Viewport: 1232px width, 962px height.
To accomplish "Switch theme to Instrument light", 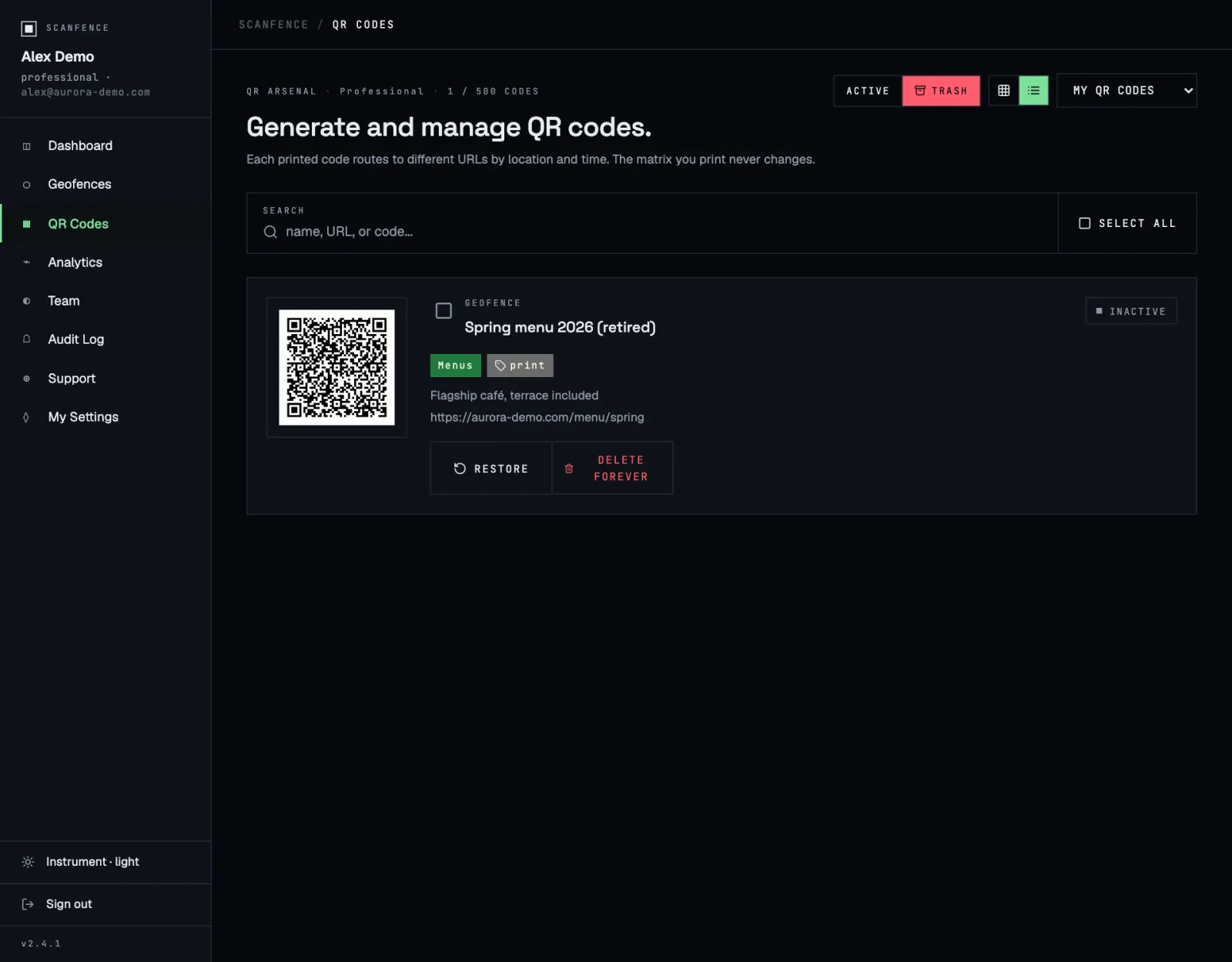I will 105,862.
